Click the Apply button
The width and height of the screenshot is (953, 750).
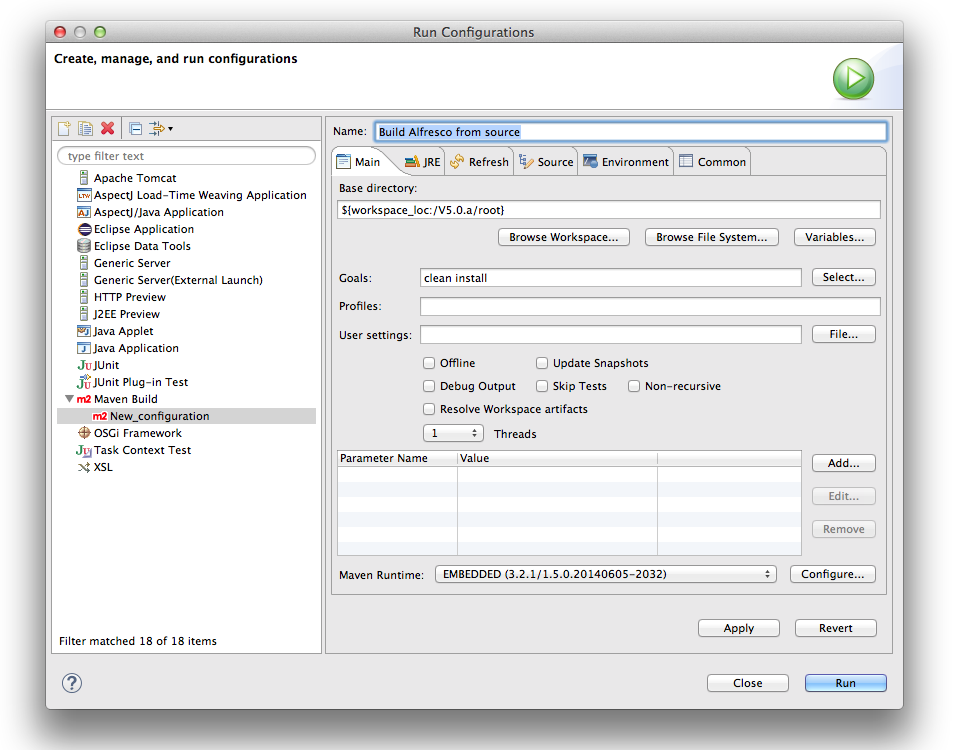pos(739,628)
